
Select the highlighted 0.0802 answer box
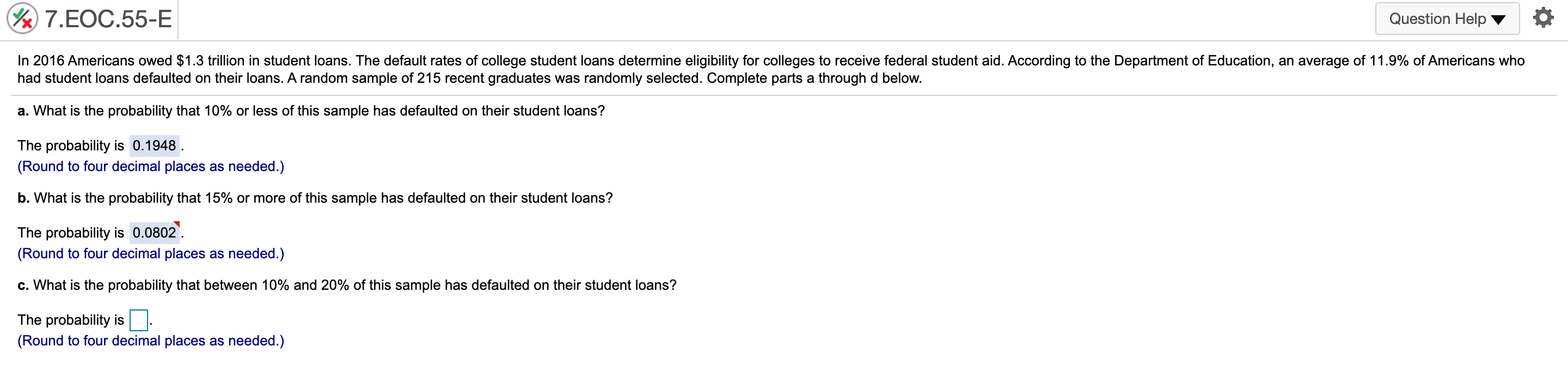[x=155, y=232]
